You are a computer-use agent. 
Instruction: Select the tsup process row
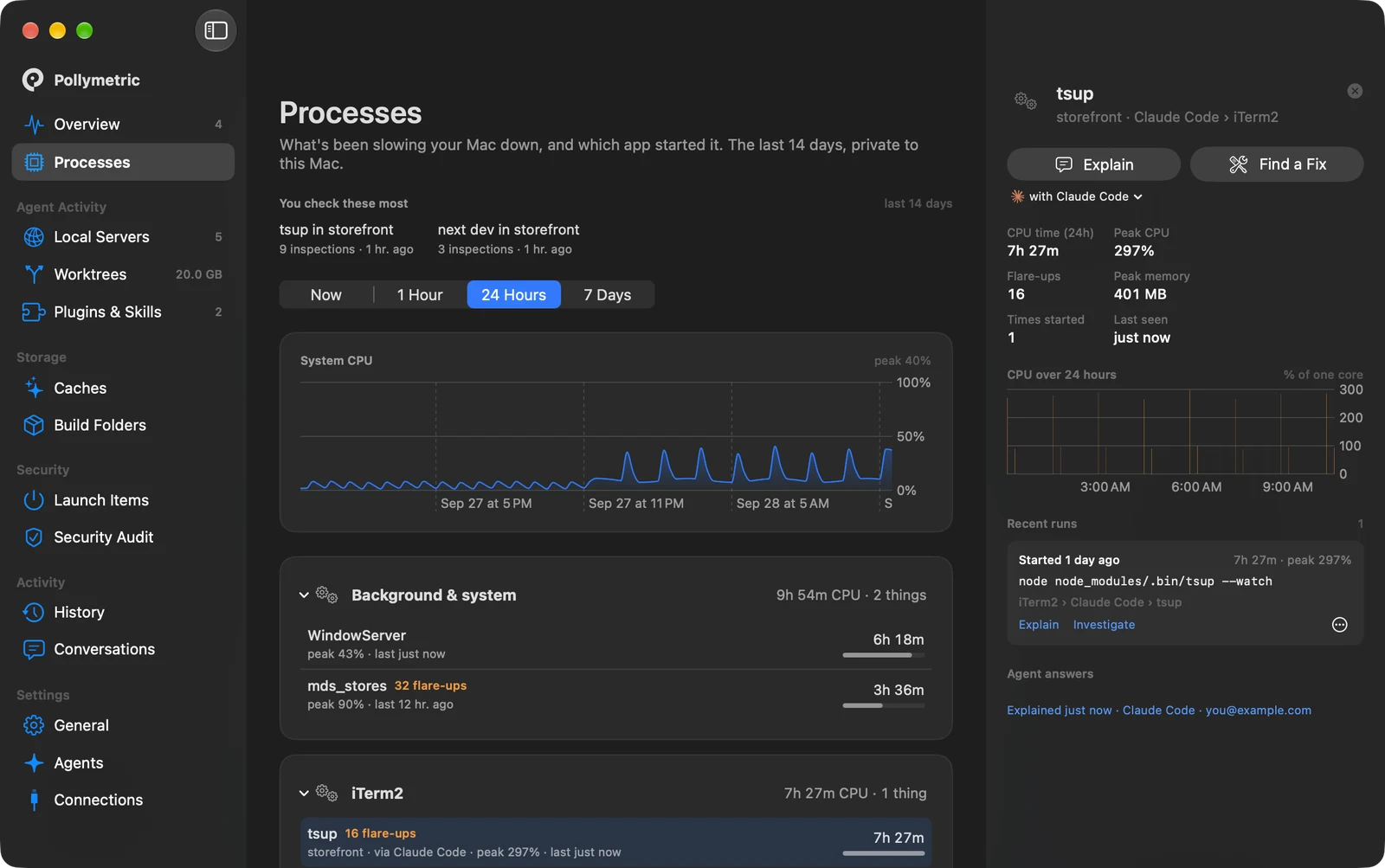(615, 842)
